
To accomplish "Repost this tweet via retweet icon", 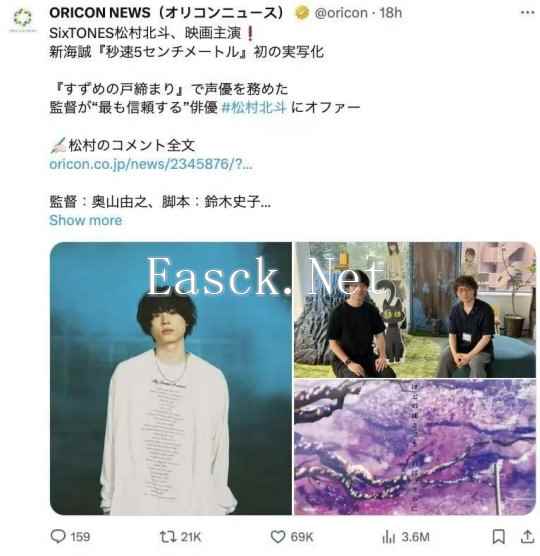I will 168,536.
